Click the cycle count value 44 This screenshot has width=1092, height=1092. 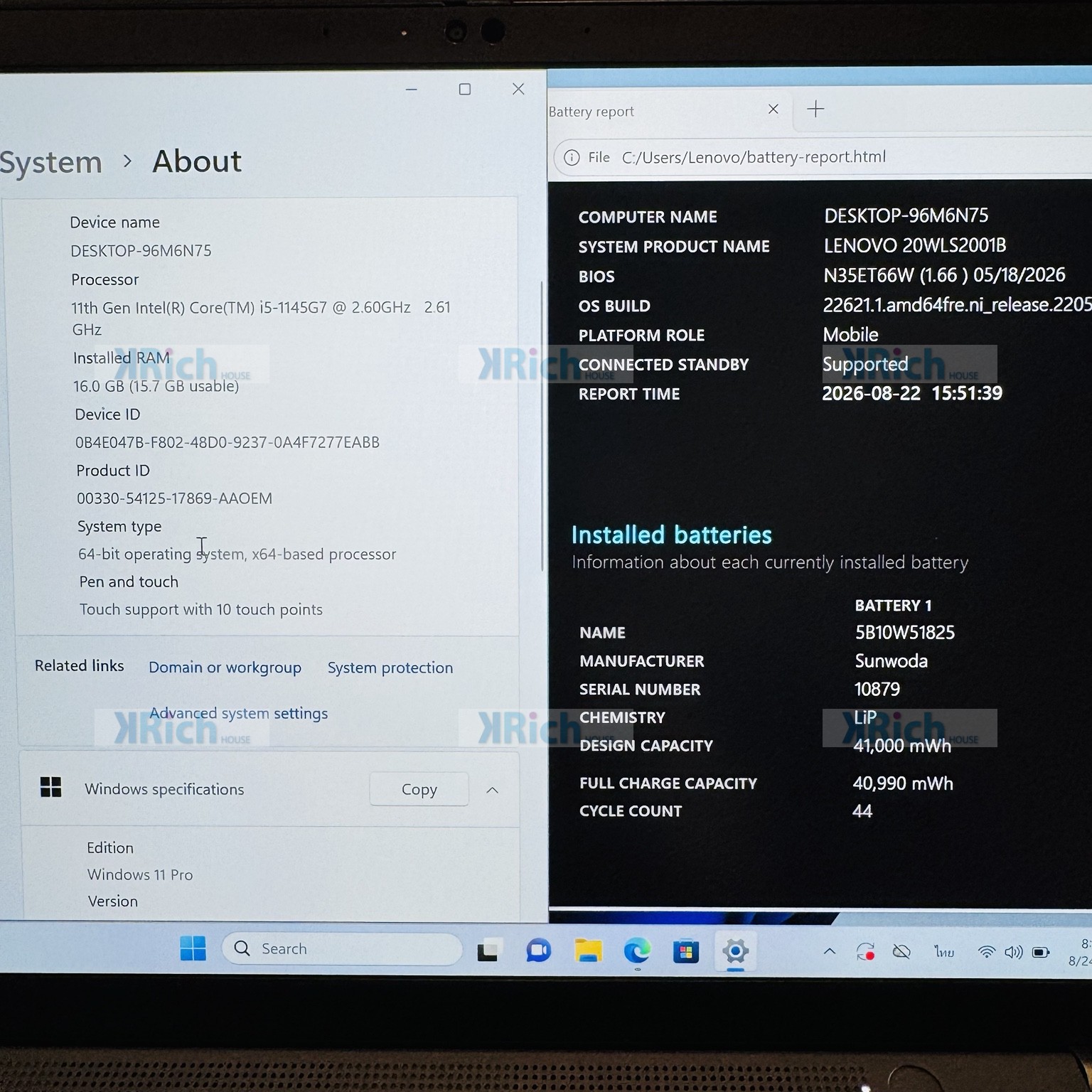(862, 811)
